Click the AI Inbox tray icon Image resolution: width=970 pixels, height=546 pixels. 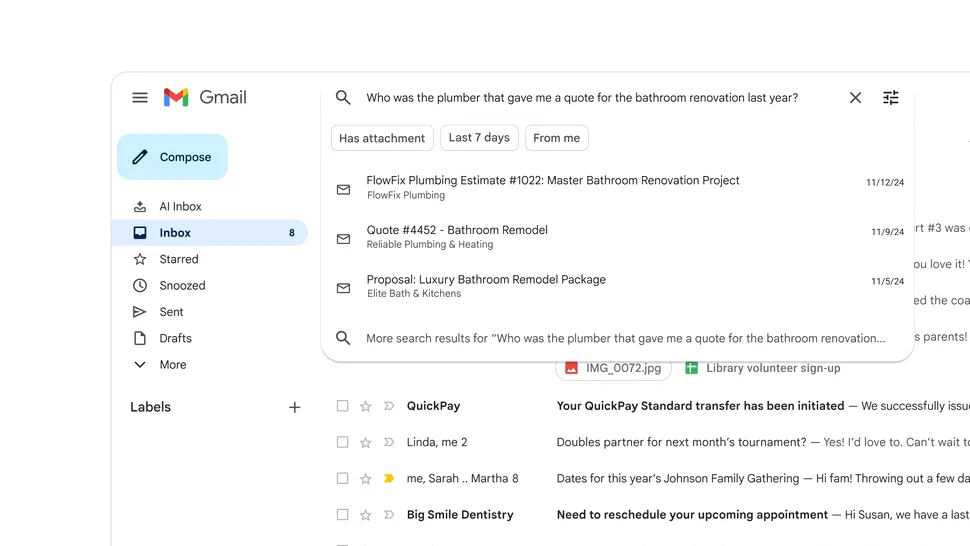point(140,207)
